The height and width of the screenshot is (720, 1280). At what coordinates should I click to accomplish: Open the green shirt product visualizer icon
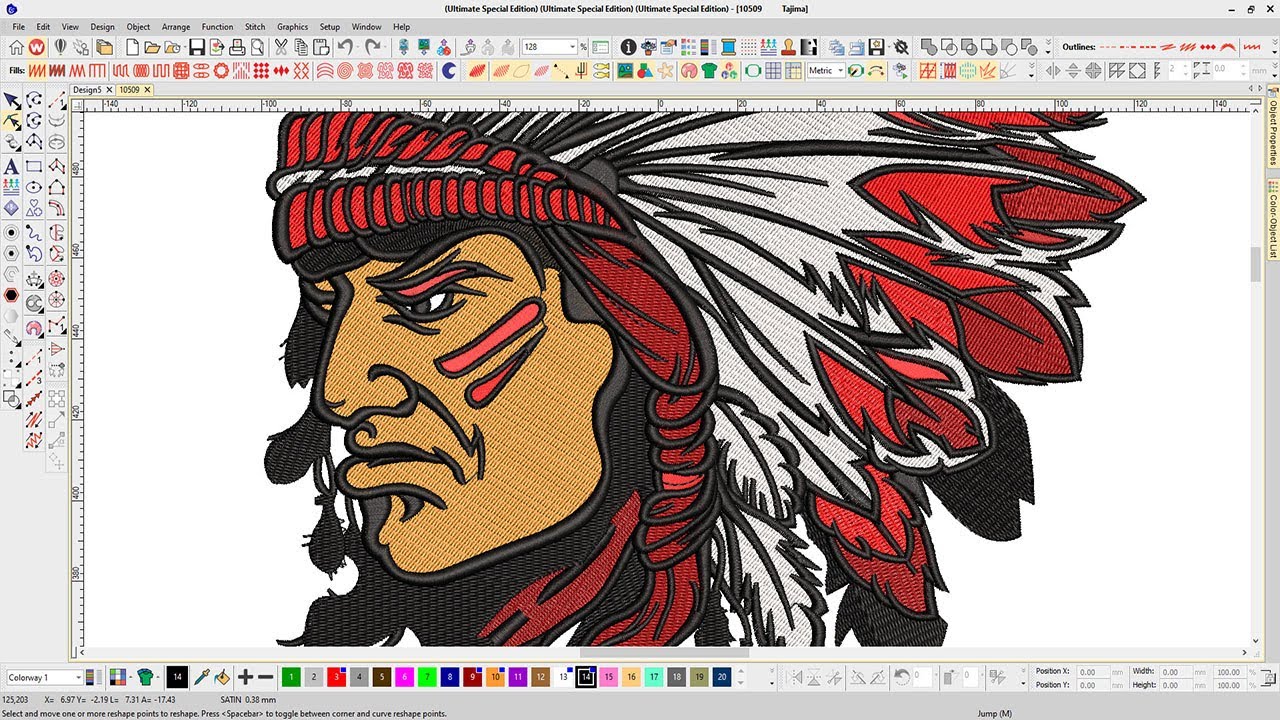(710, 70)
